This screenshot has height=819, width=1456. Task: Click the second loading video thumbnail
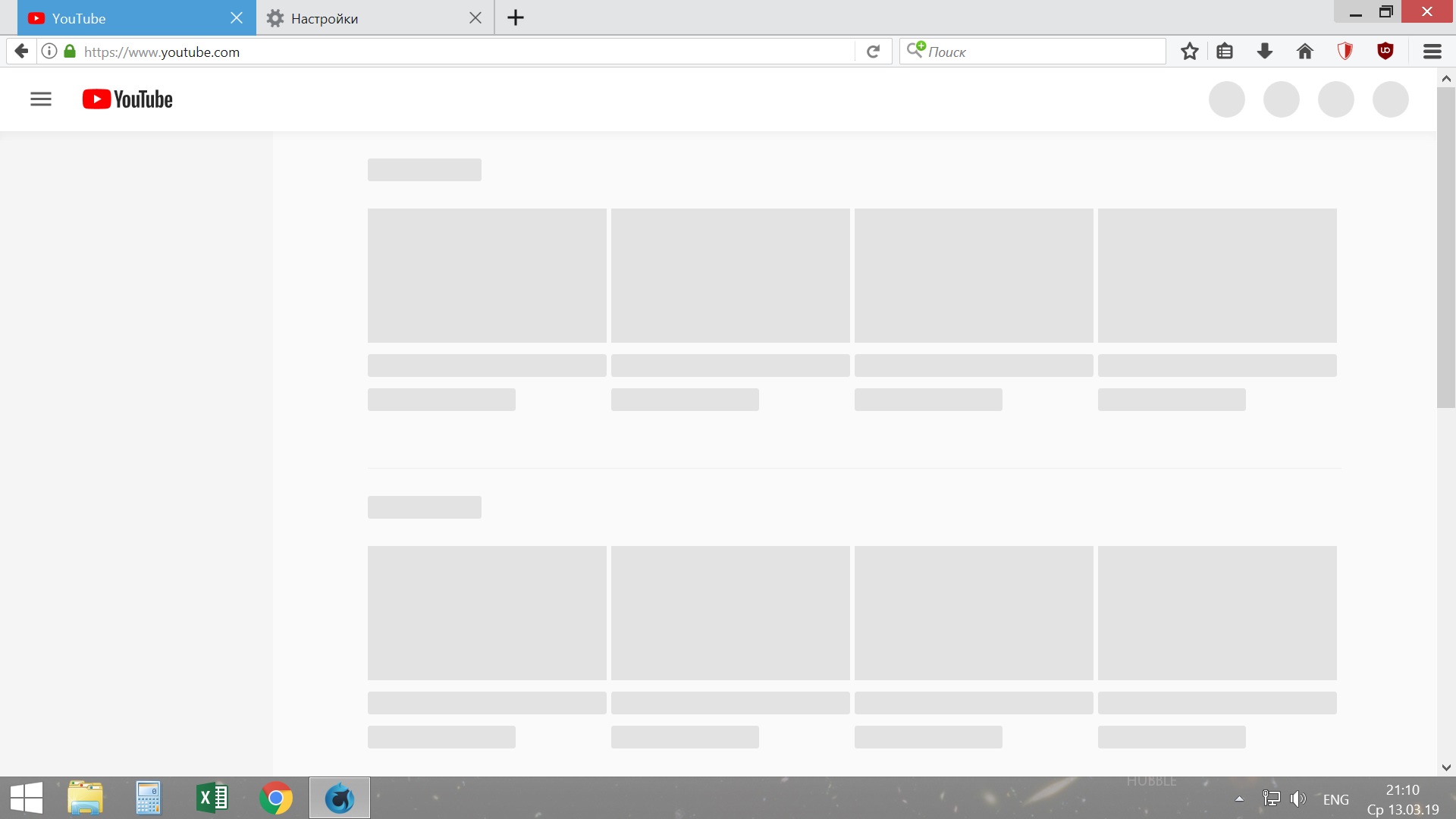730,275
